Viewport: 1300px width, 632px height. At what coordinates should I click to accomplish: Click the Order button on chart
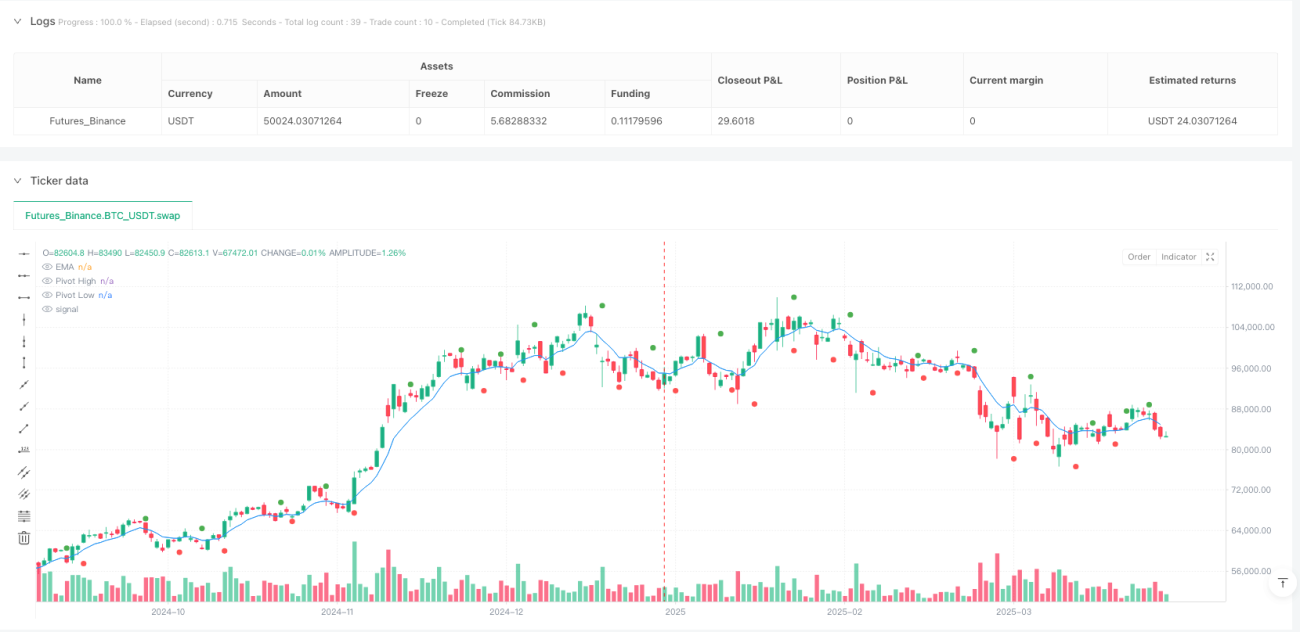coord(1139,257)
